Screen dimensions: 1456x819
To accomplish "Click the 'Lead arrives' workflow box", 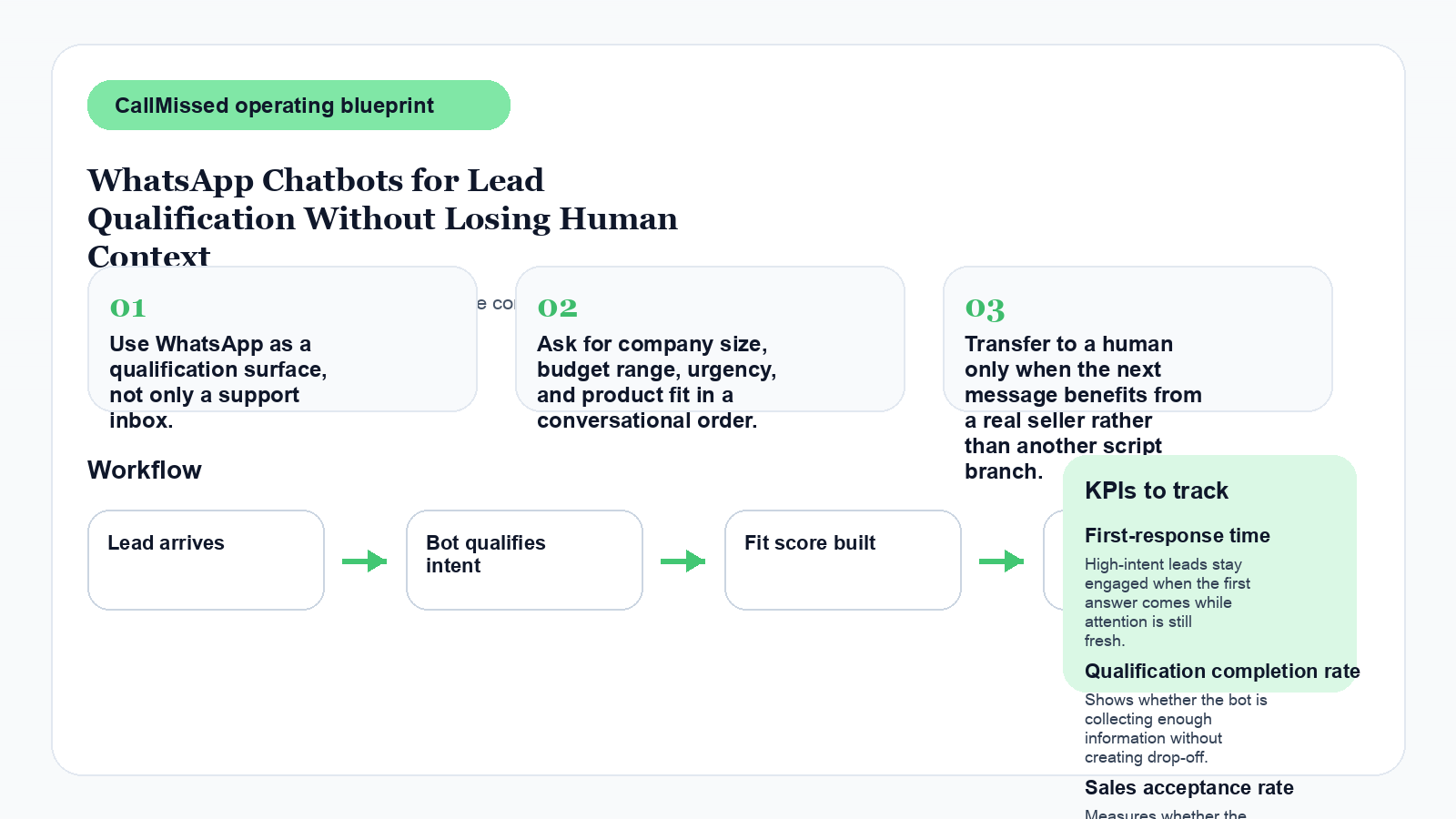I will 206,560.
